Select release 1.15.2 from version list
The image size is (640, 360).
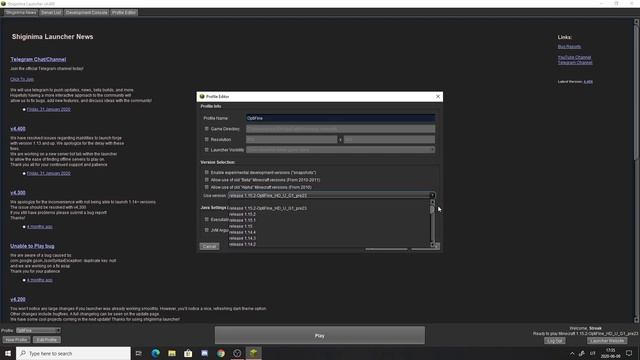coord(329,214)
